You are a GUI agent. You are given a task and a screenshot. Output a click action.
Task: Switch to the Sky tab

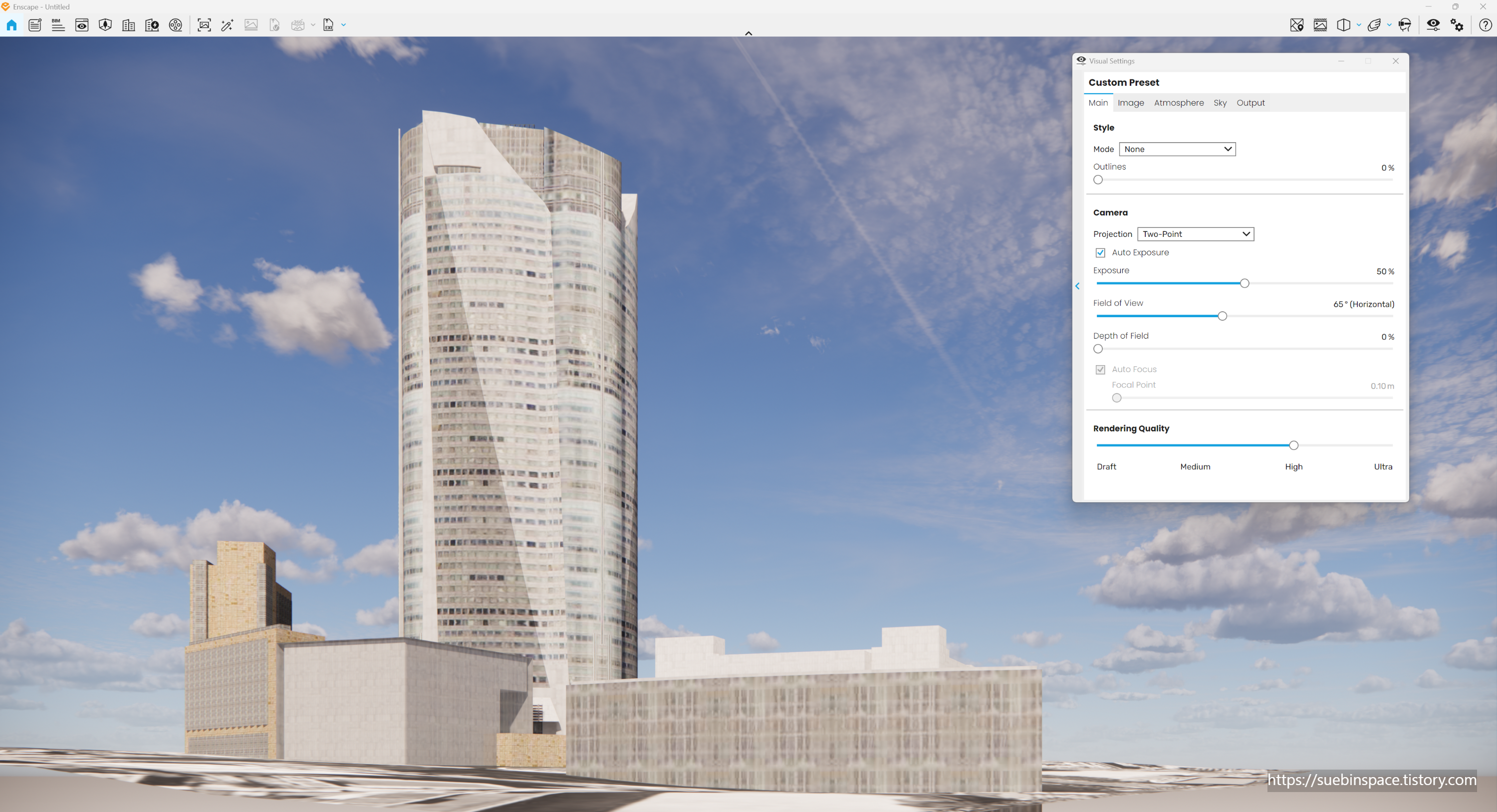pyautogui.click(x=1220, y=103)
